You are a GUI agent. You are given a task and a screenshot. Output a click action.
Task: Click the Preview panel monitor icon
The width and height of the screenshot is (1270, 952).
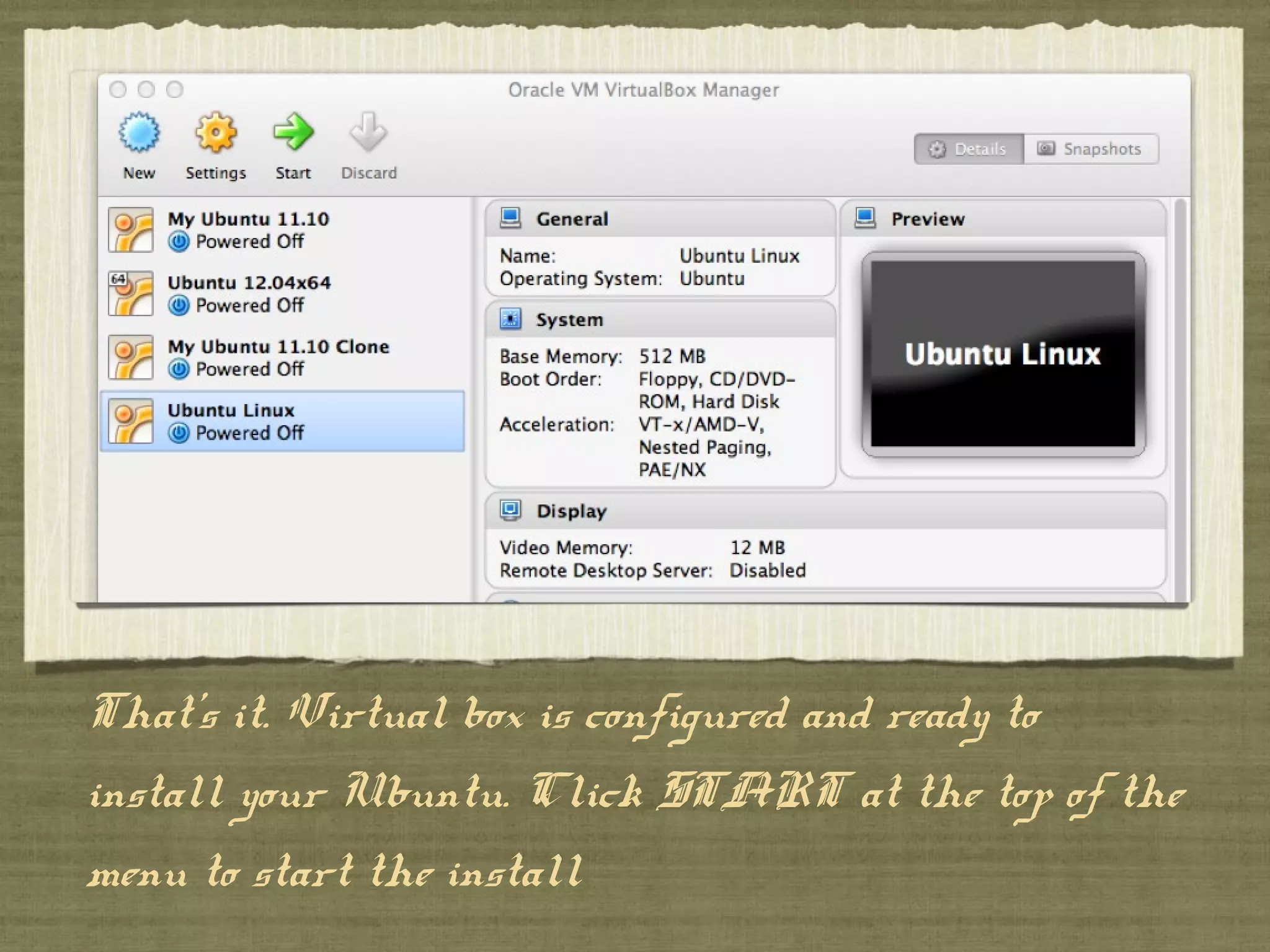point(865,218)
